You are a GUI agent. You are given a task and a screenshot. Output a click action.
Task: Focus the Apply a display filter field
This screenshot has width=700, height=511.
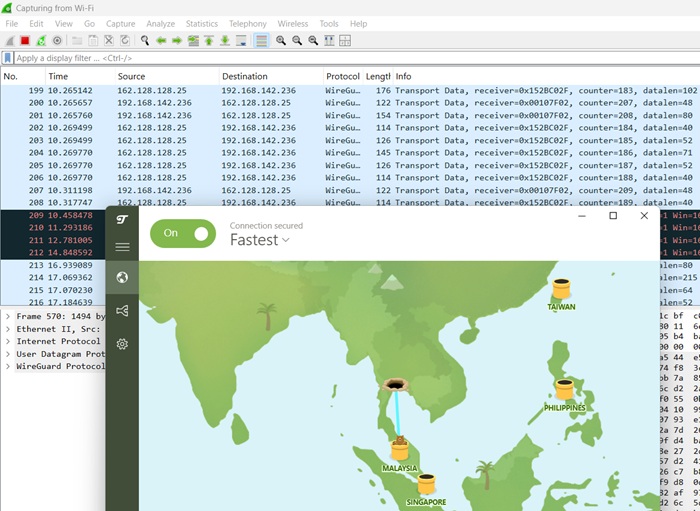tap(357, 58)
